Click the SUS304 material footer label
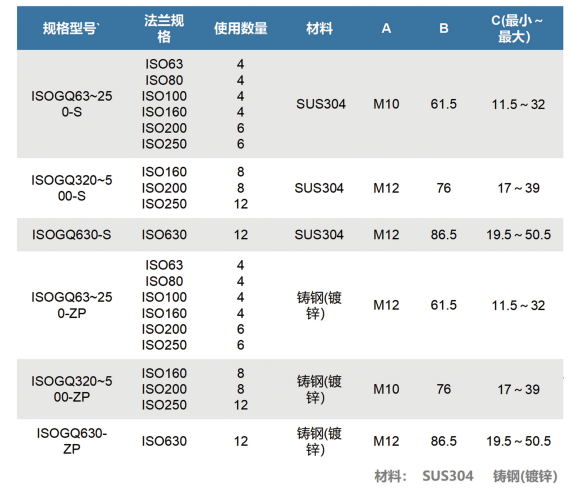This screenshot has width=587, height=501. coord(448,476)
